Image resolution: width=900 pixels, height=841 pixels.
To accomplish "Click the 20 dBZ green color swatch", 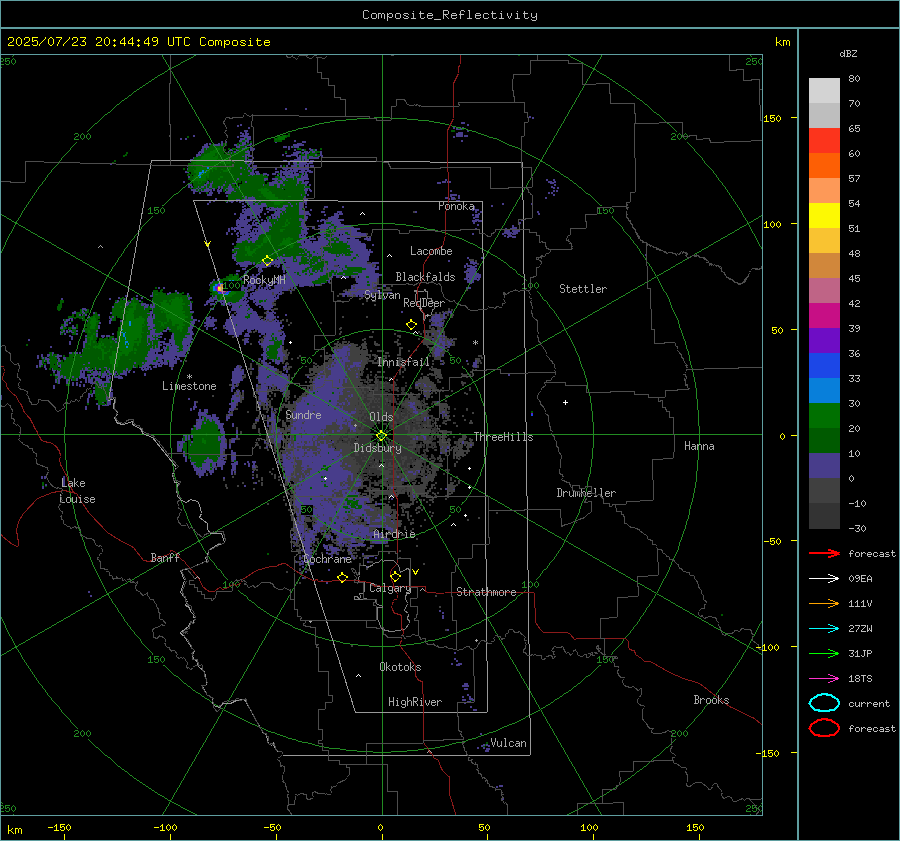I will 824,415.
